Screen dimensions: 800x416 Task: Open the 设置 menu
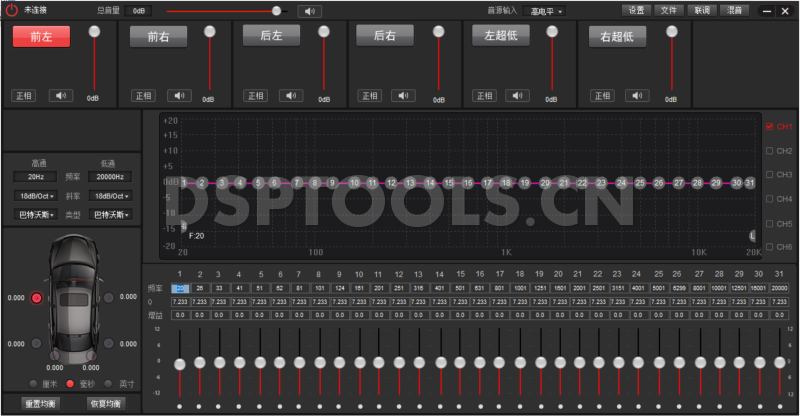[636, 10]
